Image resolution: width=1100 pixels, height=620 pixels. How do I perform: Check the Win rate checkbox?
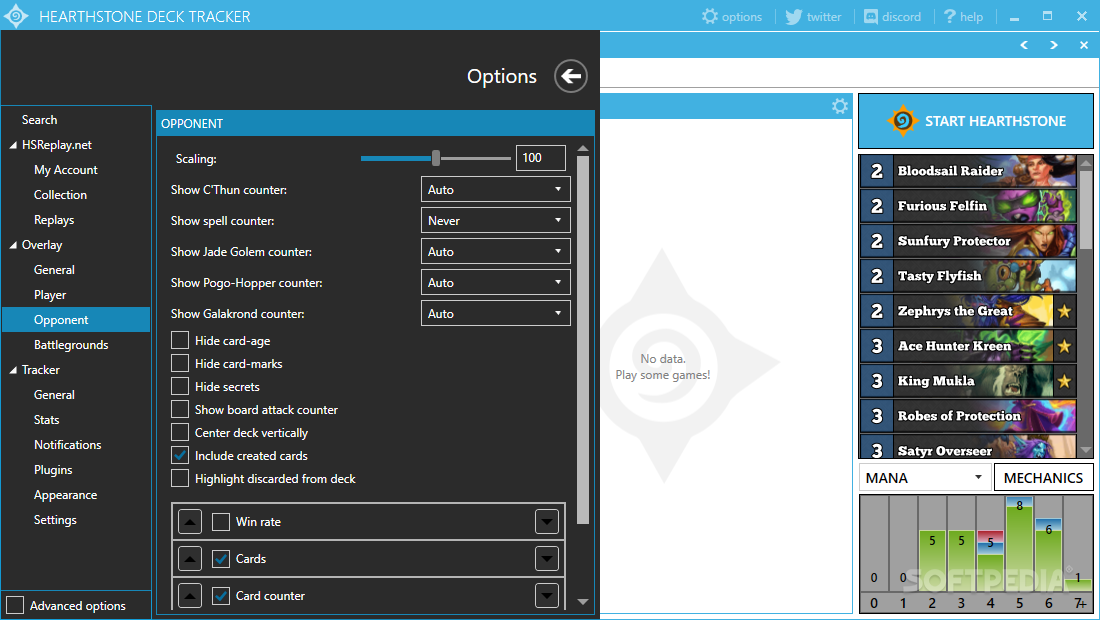221,522
